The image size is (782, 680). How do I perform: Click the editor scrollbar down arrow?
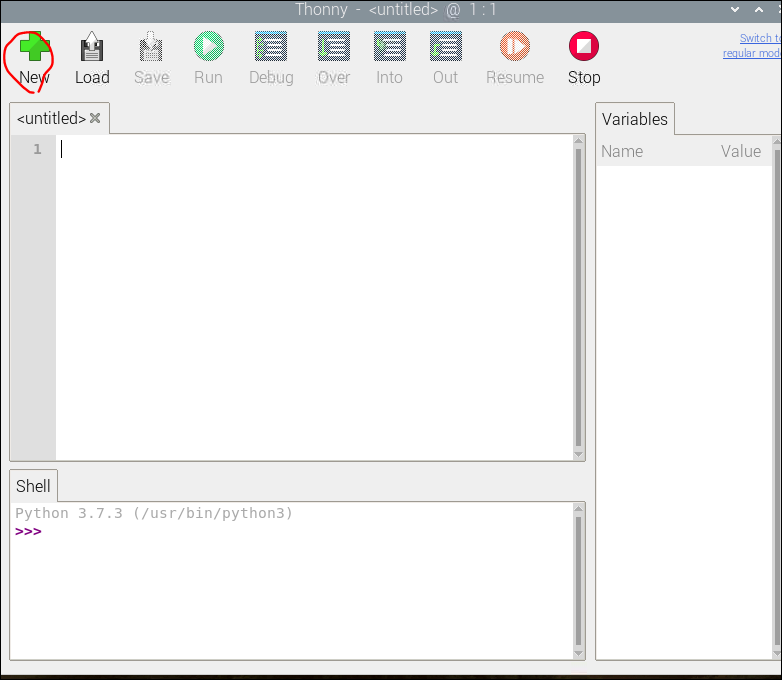point(579,454)
